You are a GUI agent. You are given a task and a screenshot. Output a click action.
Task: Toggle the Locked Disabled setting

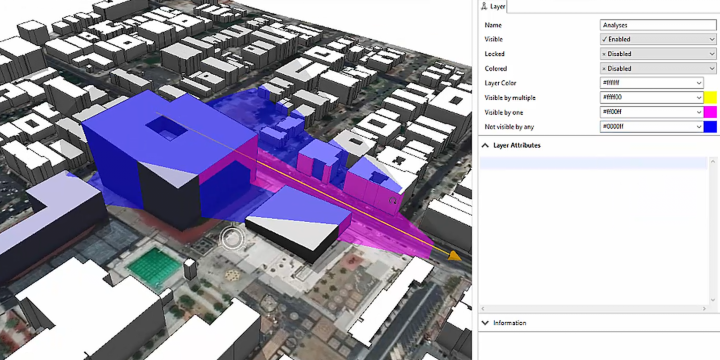[658, 54]
